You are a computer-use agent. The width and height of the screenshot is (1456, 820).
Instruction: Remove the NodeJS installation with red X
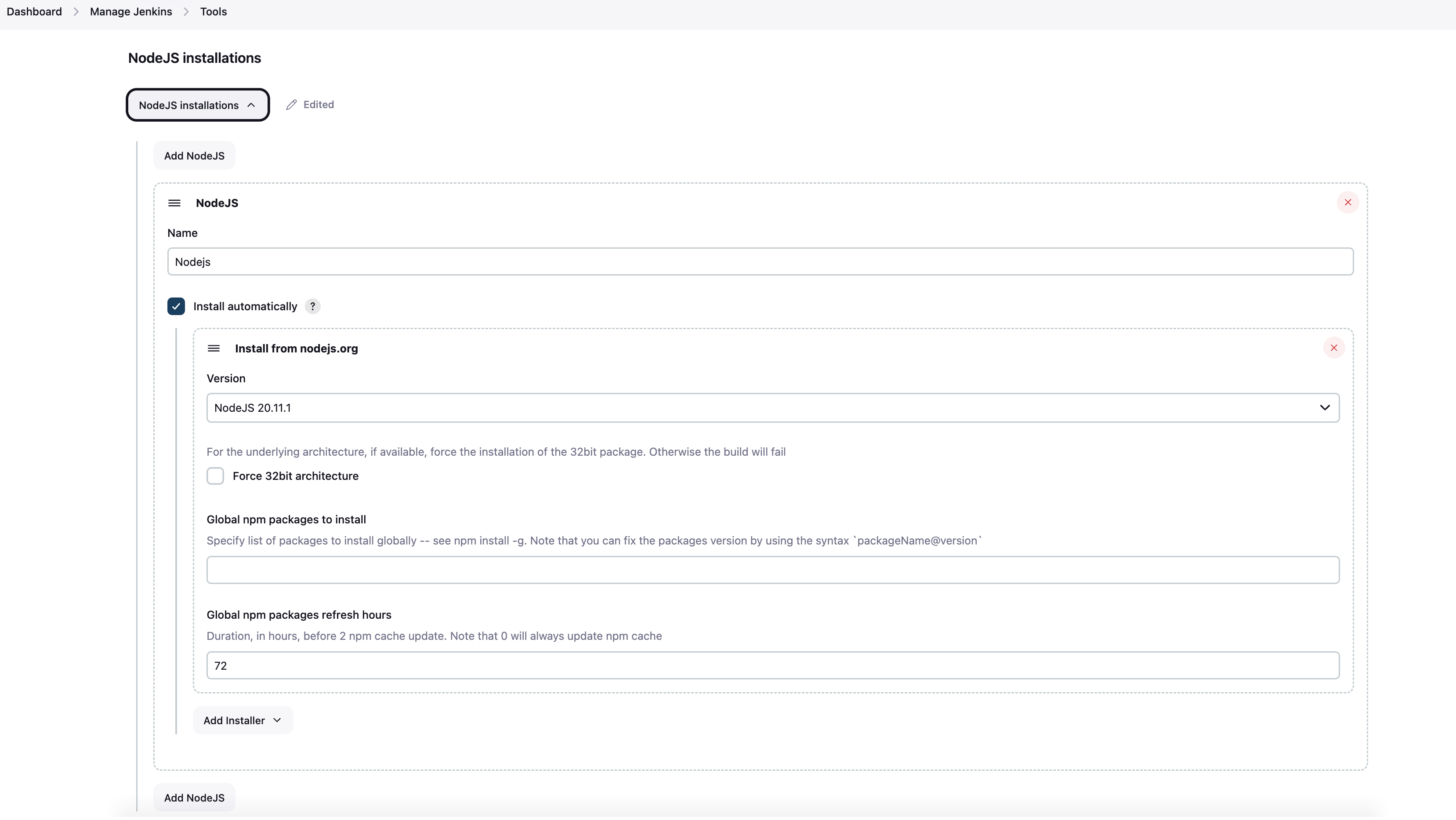(1347, 203)
